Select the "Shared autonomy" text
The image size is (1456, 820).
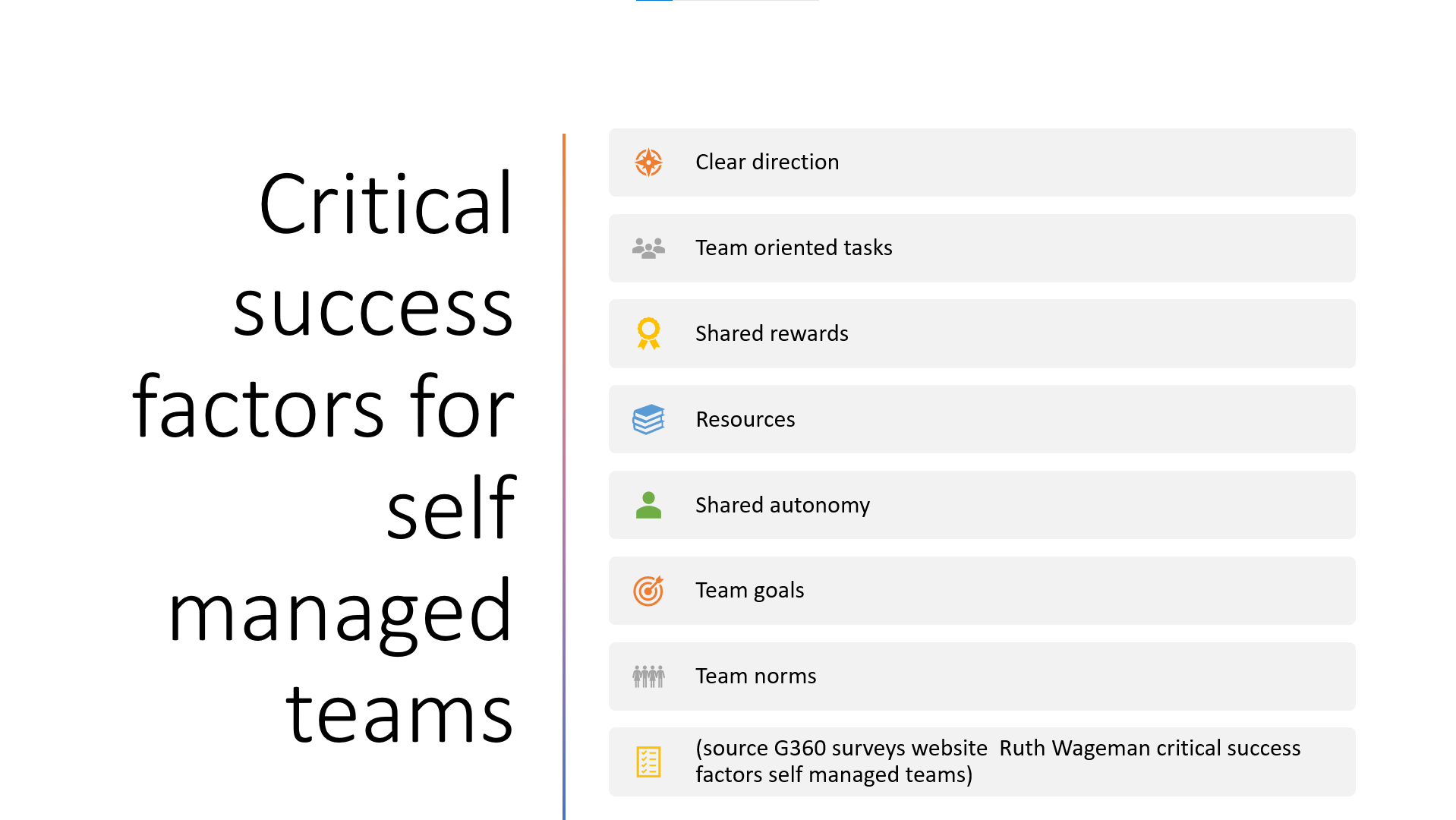click(x=782, y=506)
